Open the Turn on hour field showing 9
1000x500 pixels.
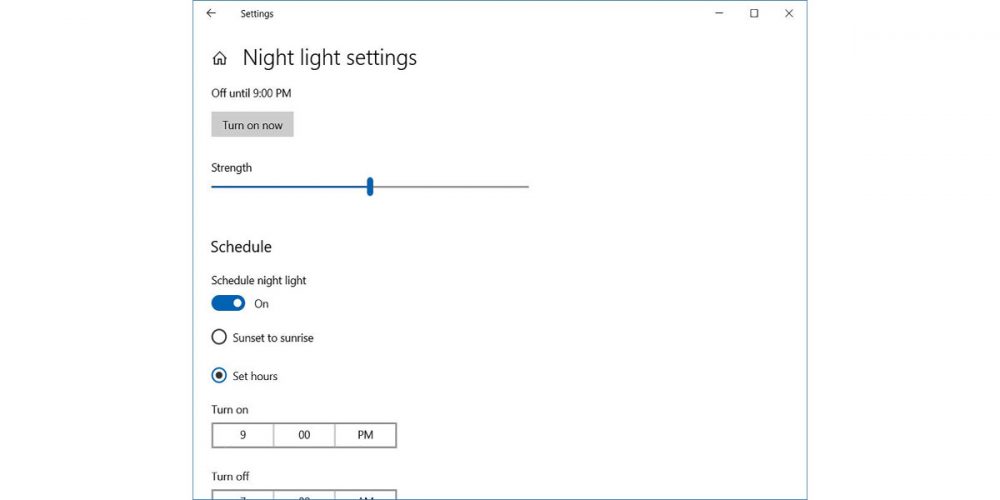point(242,435)
